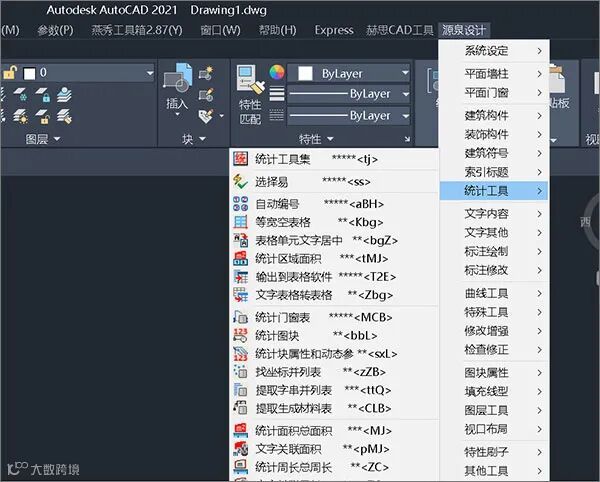Open the 赫思CAD工具 menu
Screen dimensions: 600x482
coord(399,30)
